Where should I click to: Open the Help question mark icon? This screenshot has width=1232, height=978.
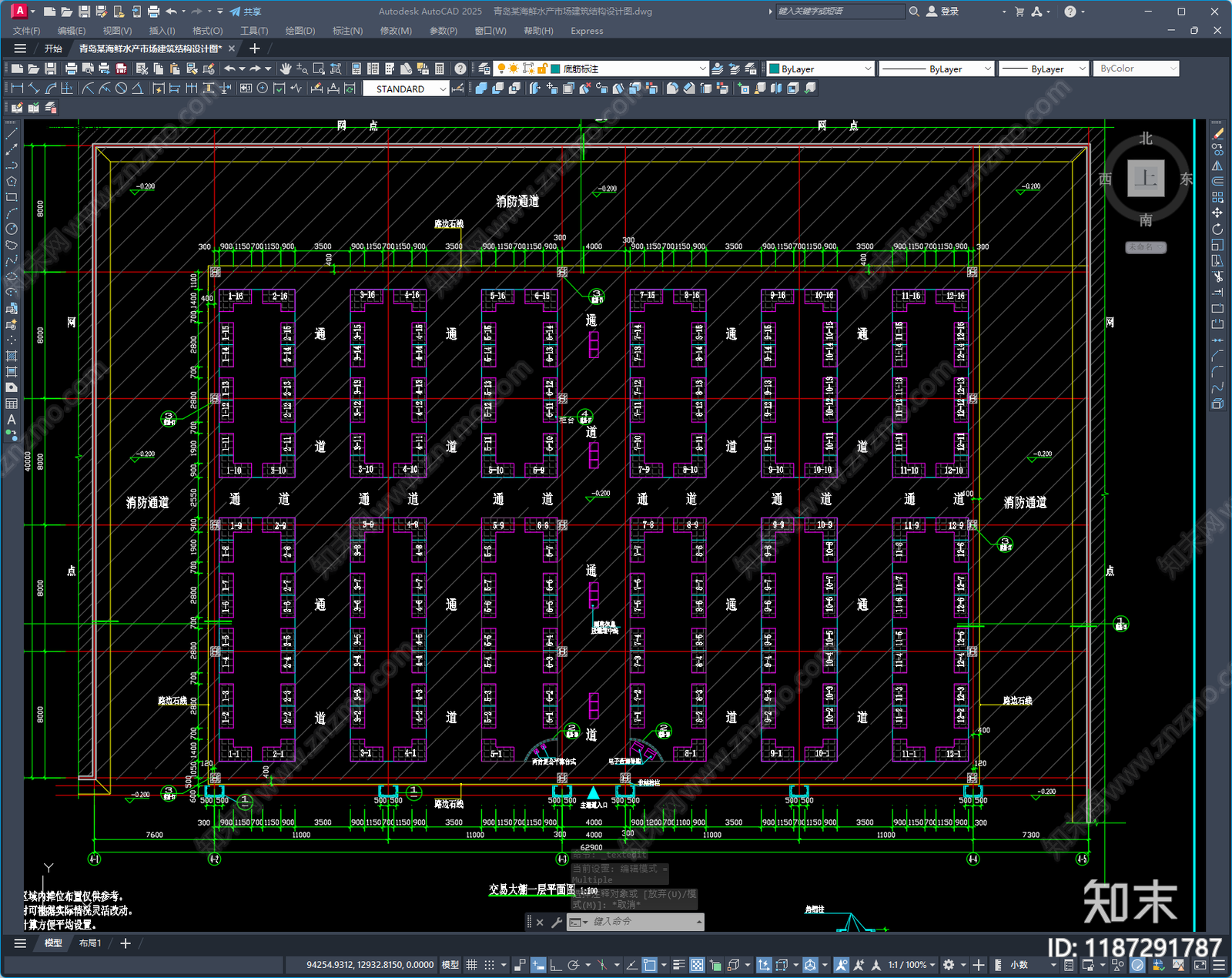pyautogui.click(x=460, y=69)
